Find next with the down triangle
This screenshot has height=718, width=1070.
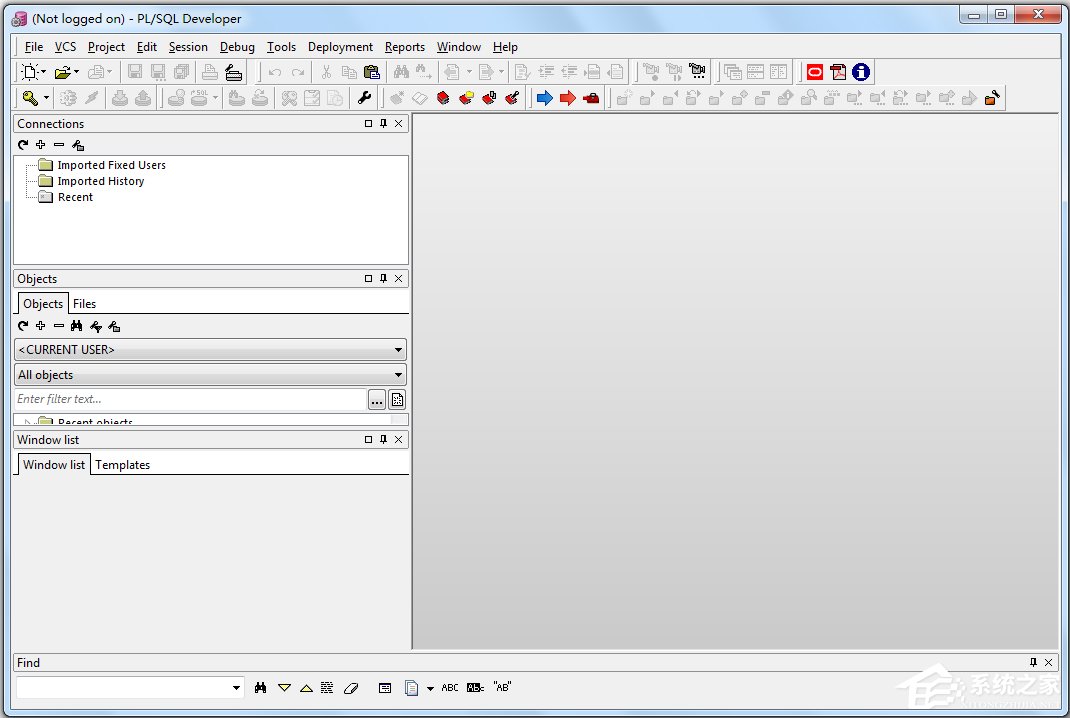285,688
